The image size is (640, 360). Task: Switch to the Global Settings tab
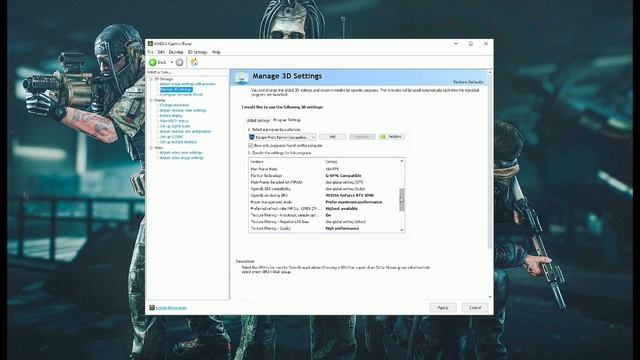coord(258,120)
